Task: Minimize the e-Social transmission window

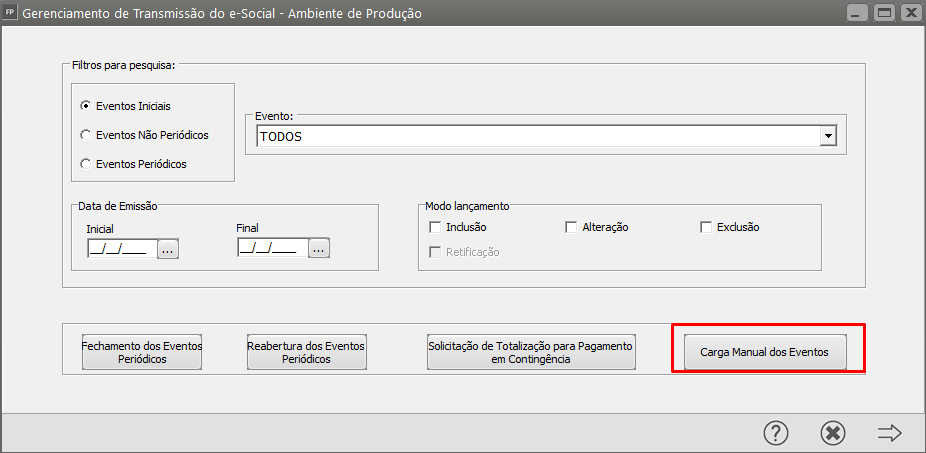Action: point(857,12)
